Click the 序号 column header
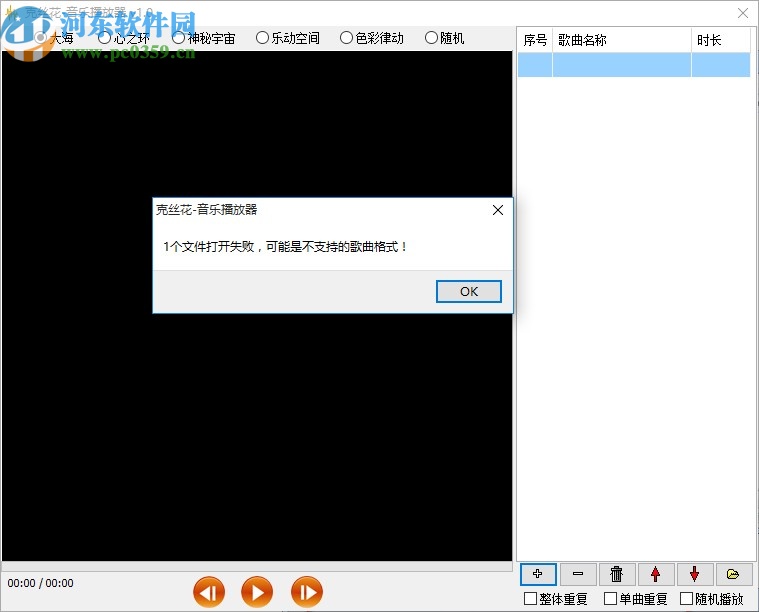This screenshot has width=759, height=612. [x=535, y=40]
